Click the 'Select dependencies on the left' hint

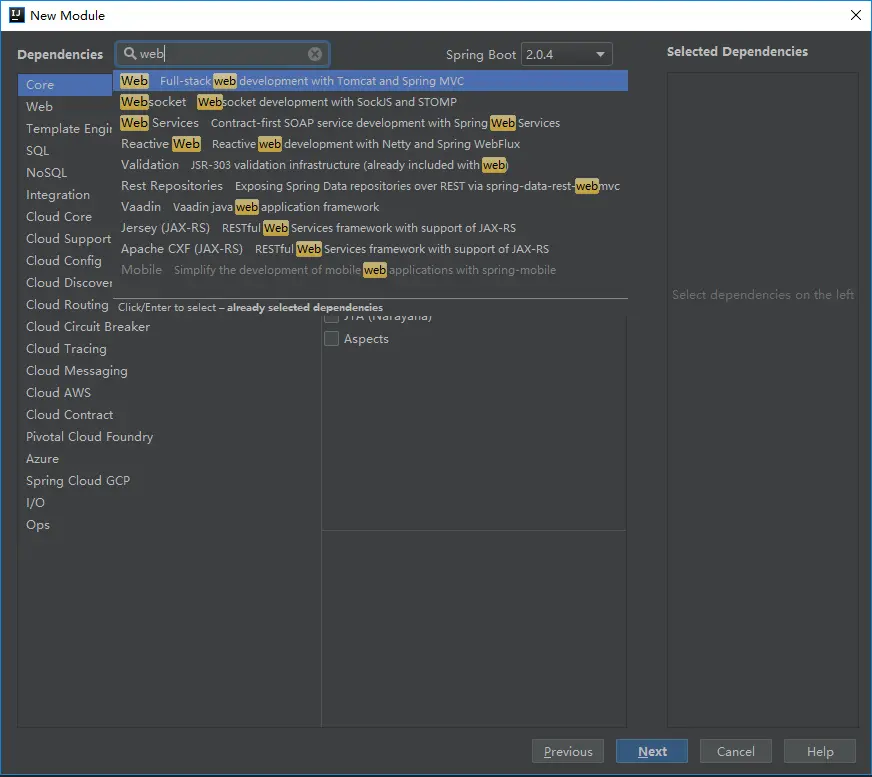pyautogui.click(x=763, y=295)
